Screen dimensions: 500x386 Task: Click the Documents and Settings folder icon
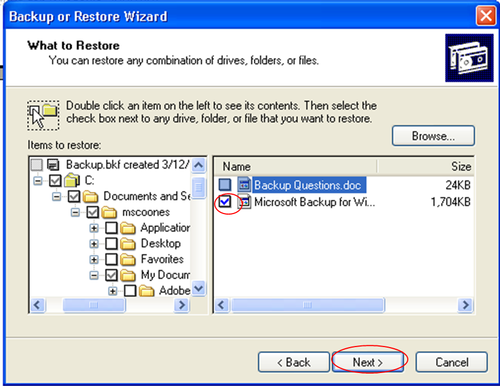tap(90, 196)
